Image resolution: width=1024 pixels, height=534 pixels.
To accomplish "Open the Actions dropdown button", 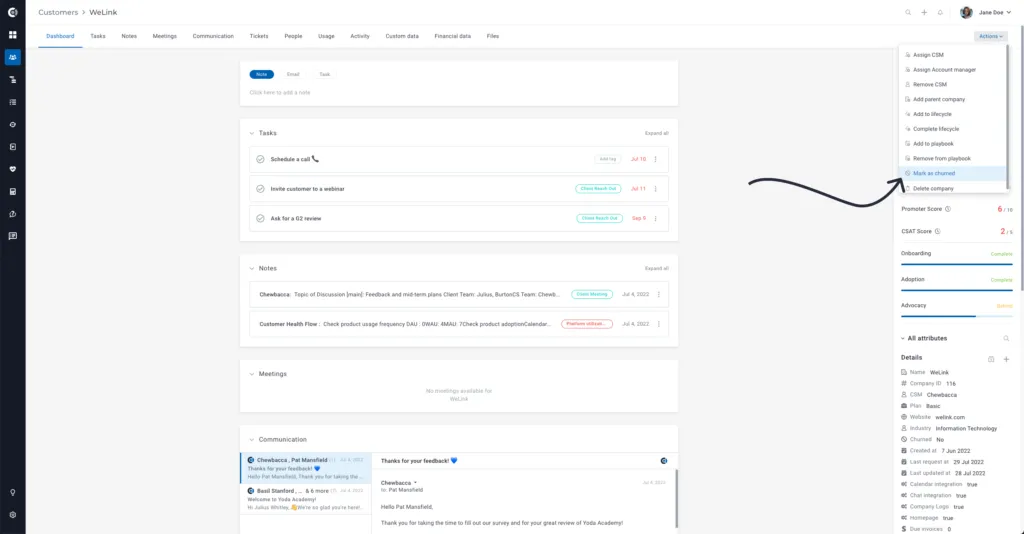I will coord(991,37).
